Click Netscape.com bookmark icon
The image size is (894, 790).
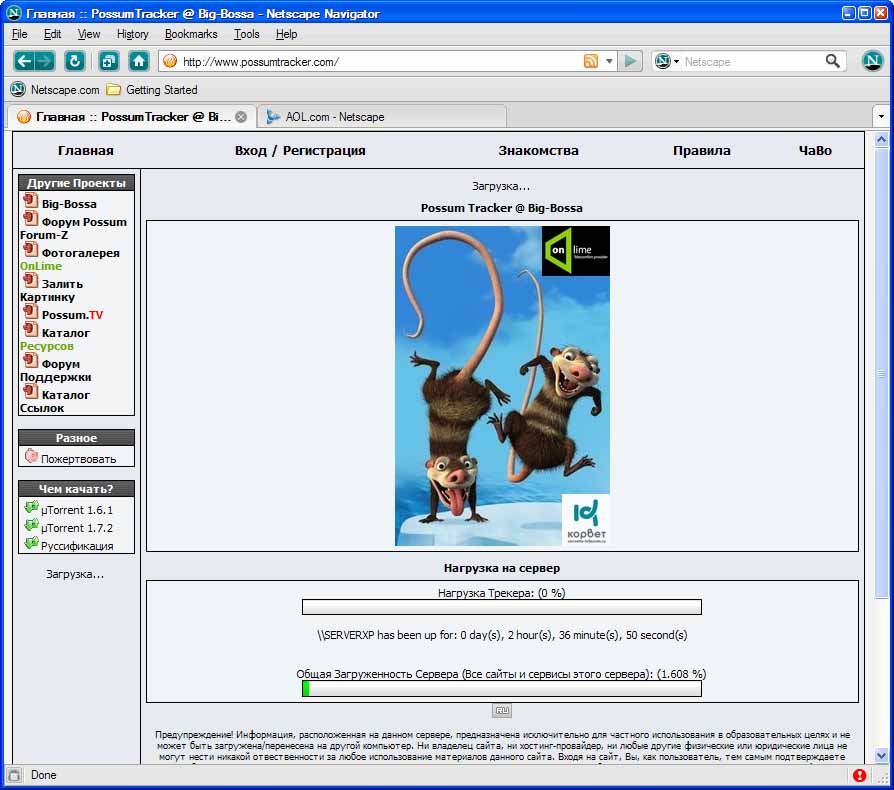coord(18,89)
